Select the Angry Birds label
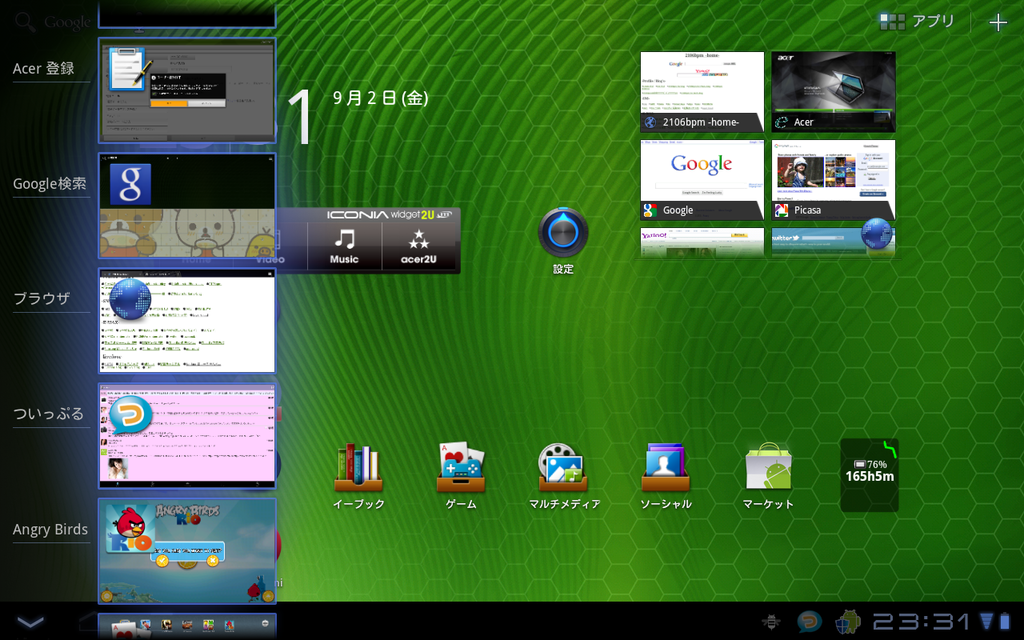 point(50,529)
